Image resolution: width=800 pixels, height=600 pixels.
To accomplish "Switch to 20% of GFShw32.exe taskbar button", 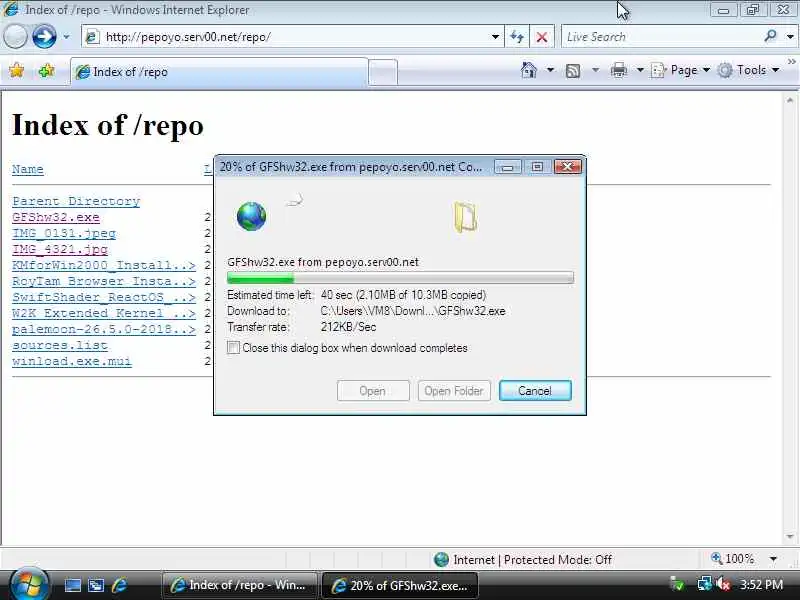I will (x=401, y=585).
